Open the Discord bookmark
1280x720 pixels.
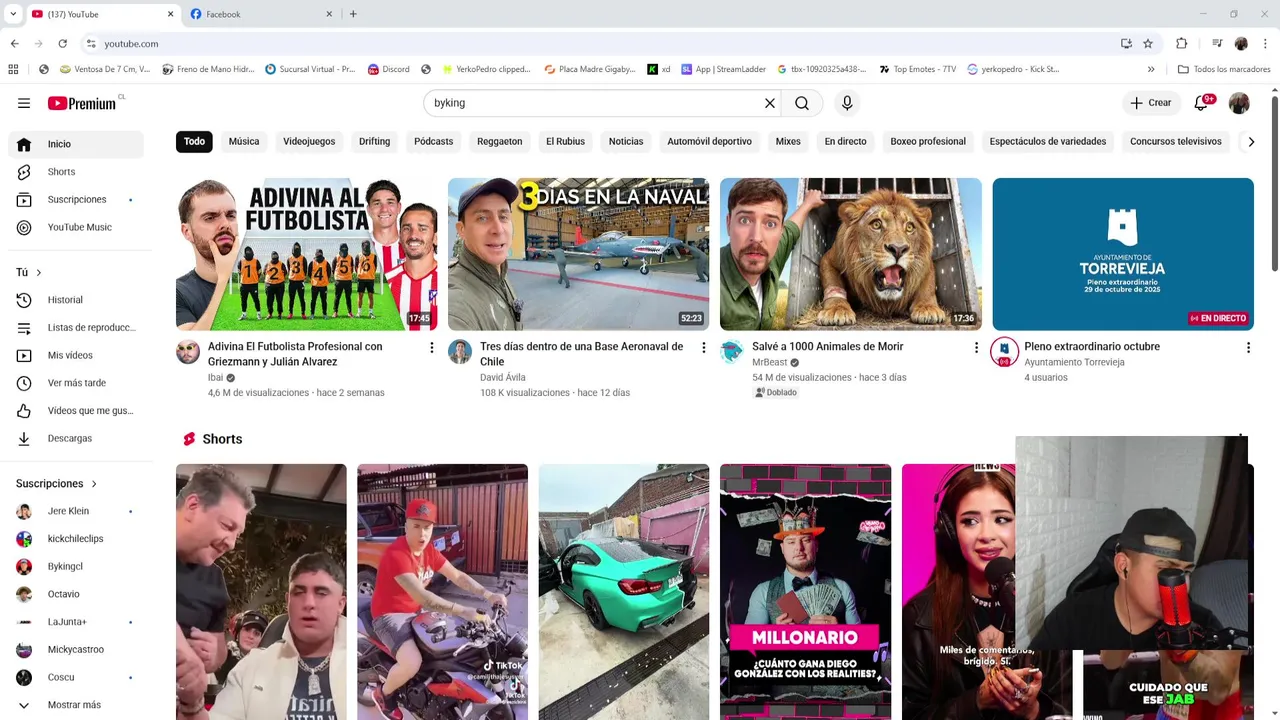[388, 70]
